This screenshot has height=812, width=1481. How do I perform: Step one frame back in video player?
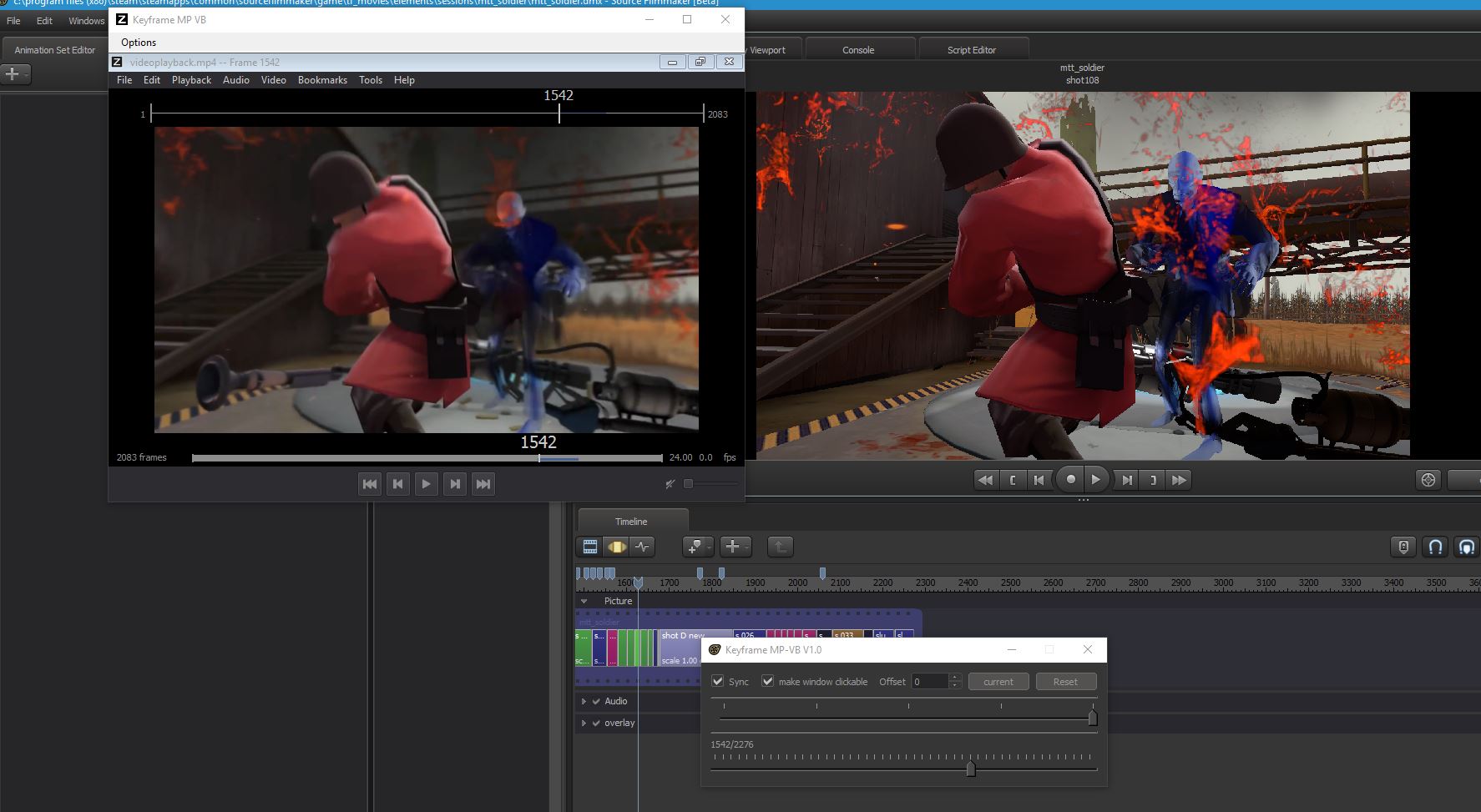398,483
